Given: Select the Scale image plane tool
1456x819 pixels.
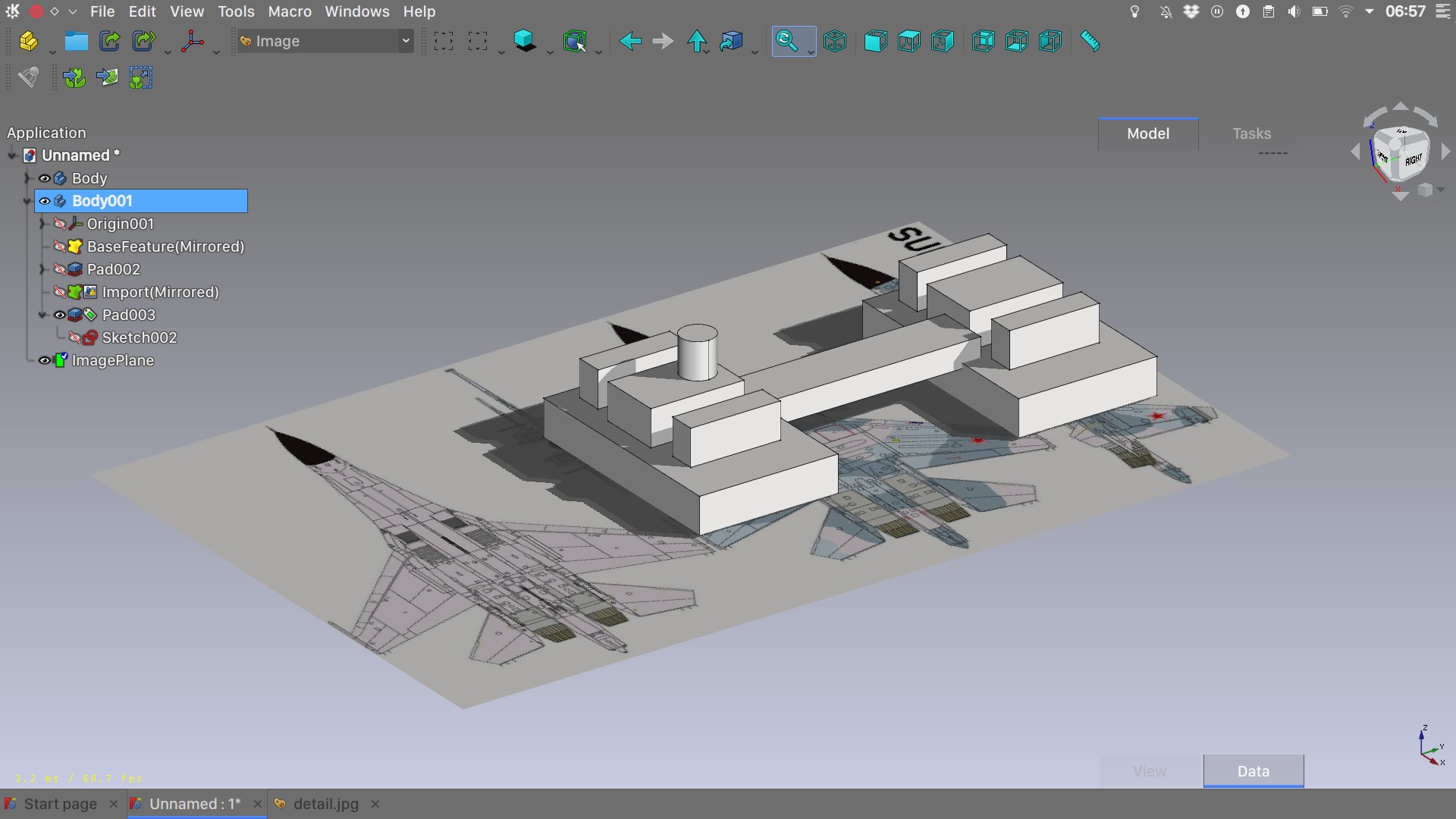Looking at the screenshot, I should [x=140, y=77].
